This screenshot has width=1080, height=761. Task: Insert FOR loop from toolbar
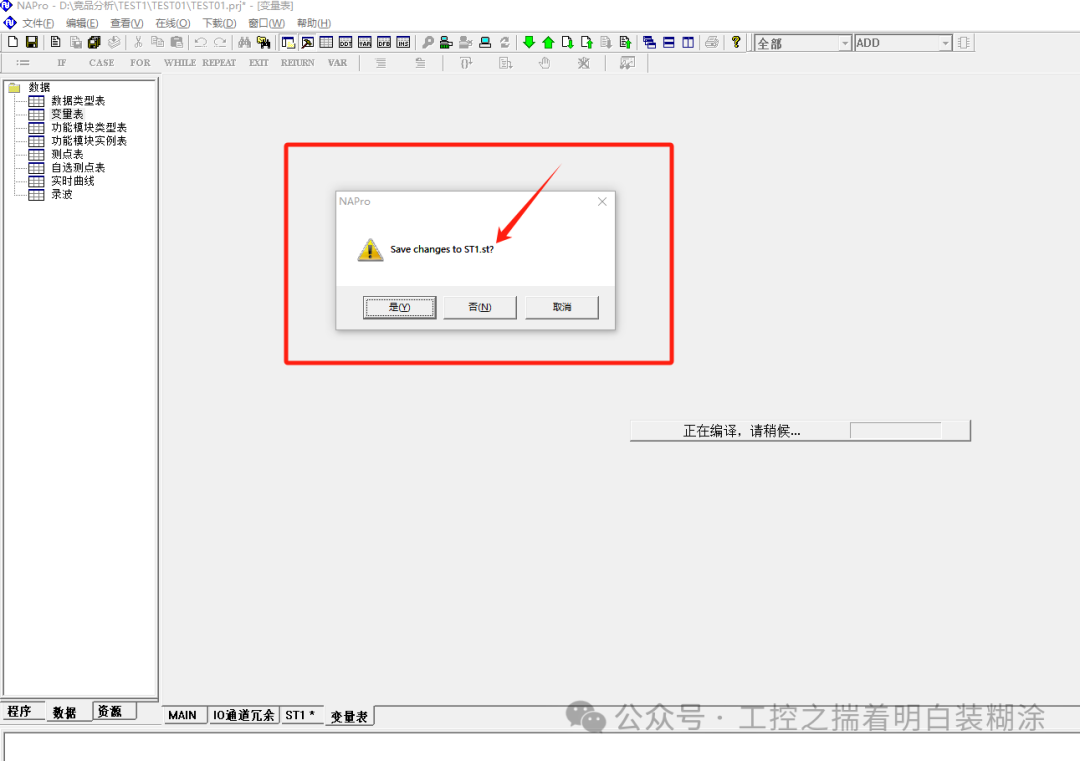[140, 63]
